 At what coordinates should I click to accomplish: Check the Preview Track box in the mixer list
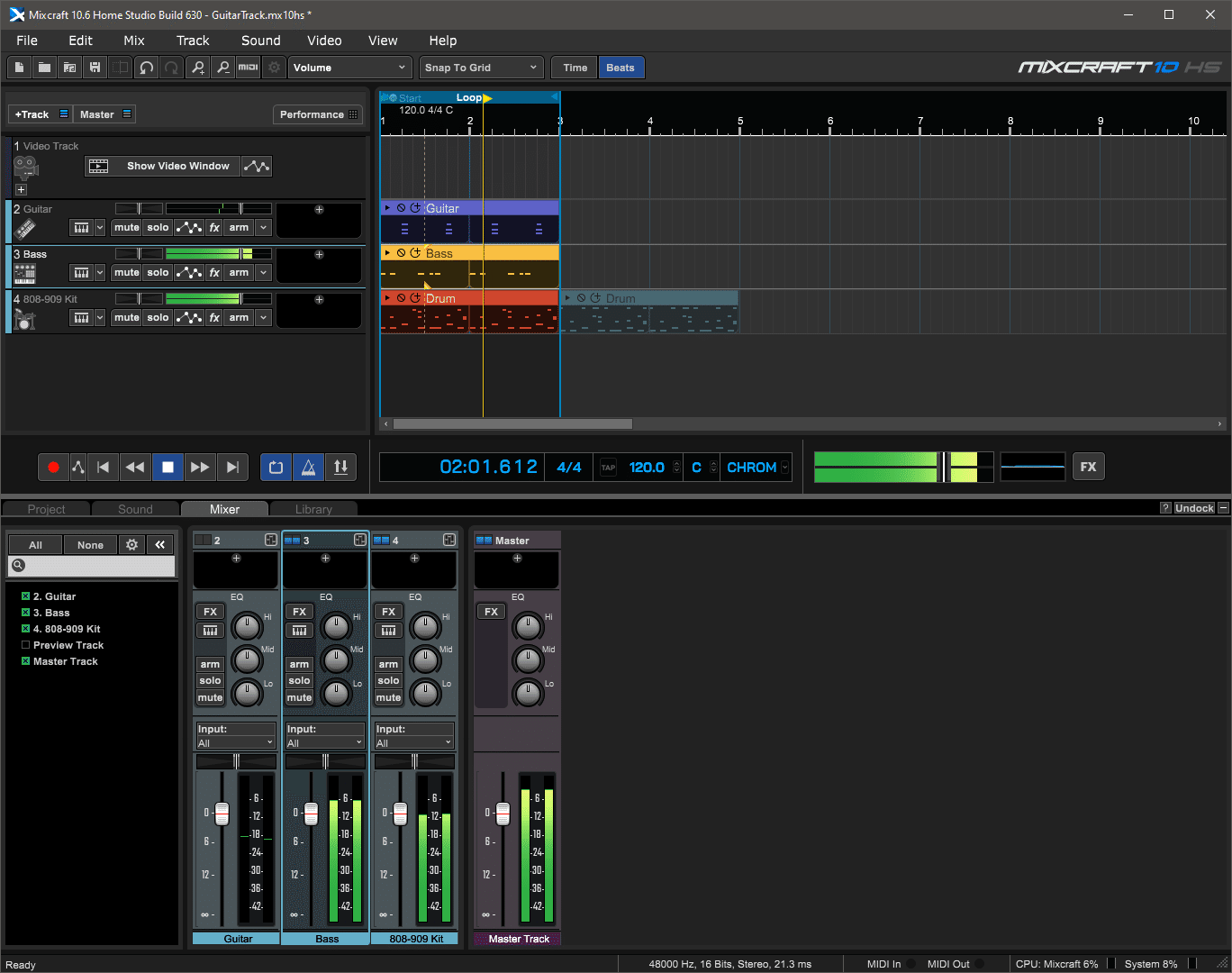point(25,645)
